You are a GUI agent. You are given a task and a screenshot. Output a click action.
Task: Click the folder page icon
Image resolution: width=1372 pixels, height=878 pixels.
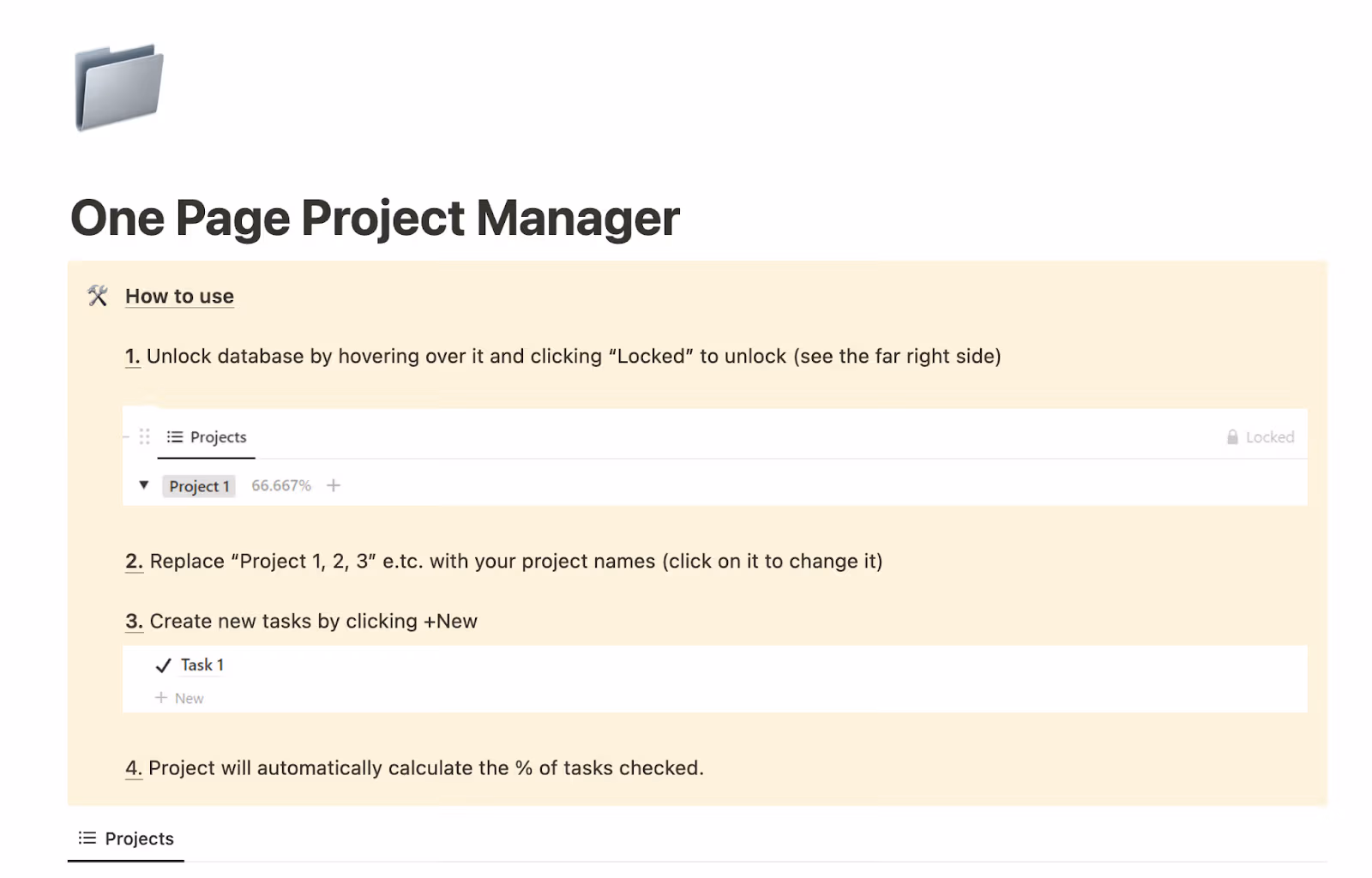click(x=119, y=86)
